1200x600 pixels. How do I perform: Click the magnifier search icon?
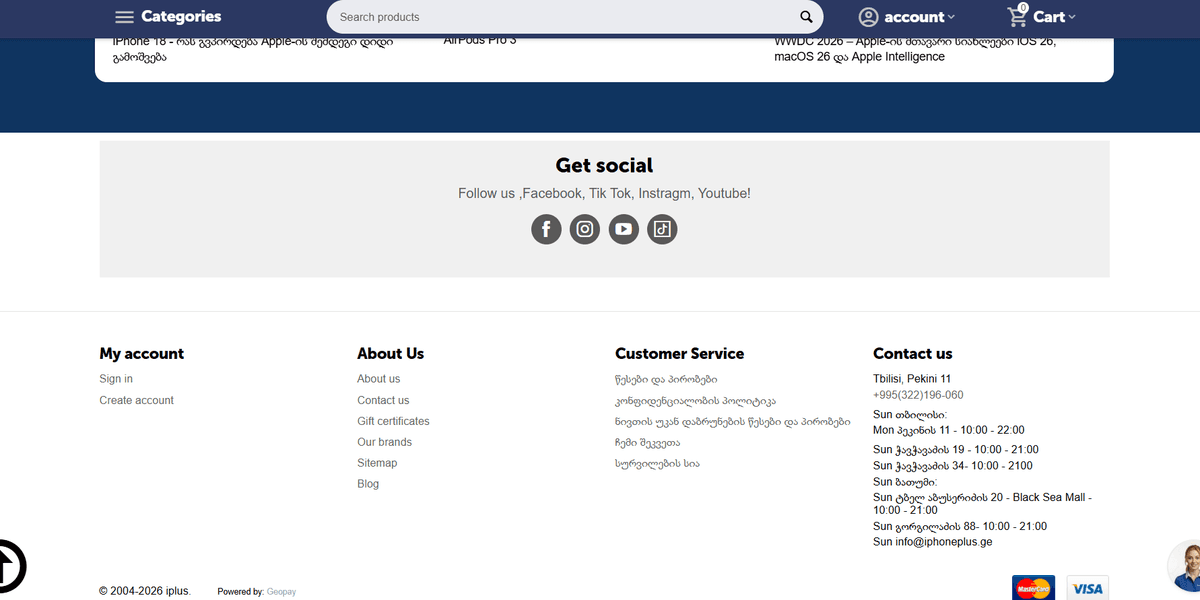[x=806, y=17]
